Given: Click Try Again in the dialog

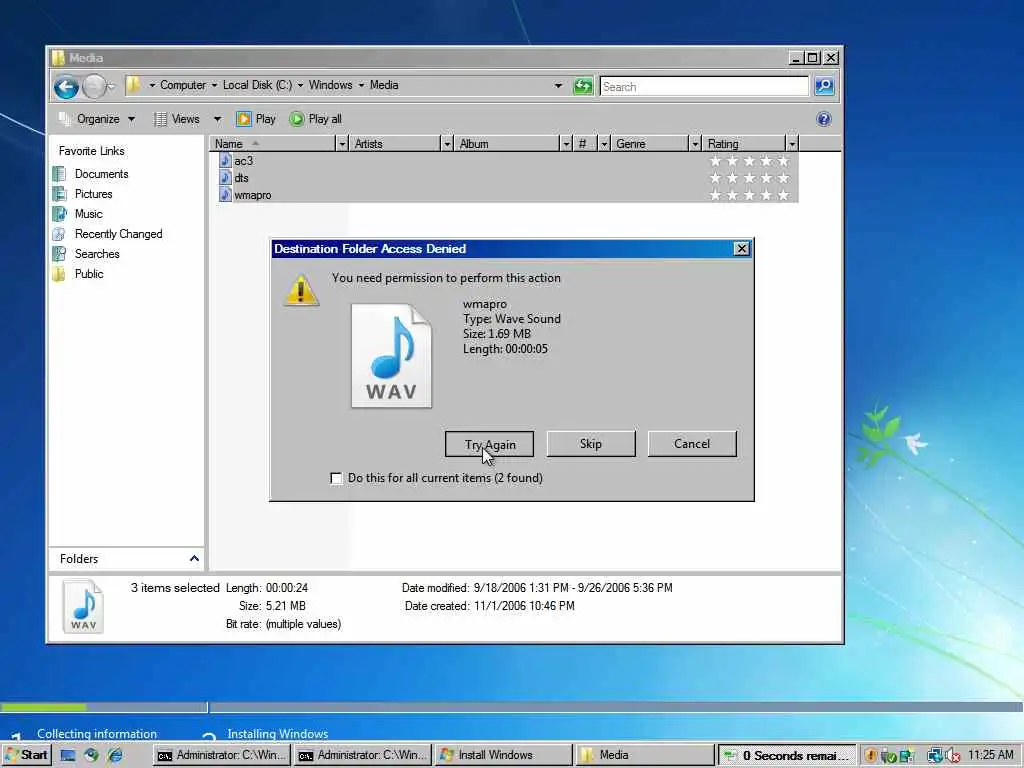Looking at the screenshot, I should pyautogui.click(x=489, y=444).
